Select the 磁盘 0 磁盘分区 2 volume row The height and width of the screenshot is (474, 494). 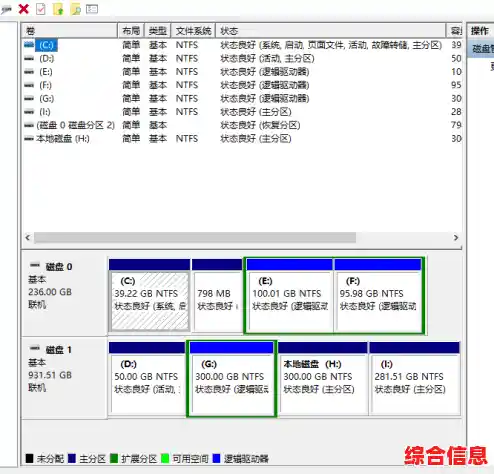point(75,125)
